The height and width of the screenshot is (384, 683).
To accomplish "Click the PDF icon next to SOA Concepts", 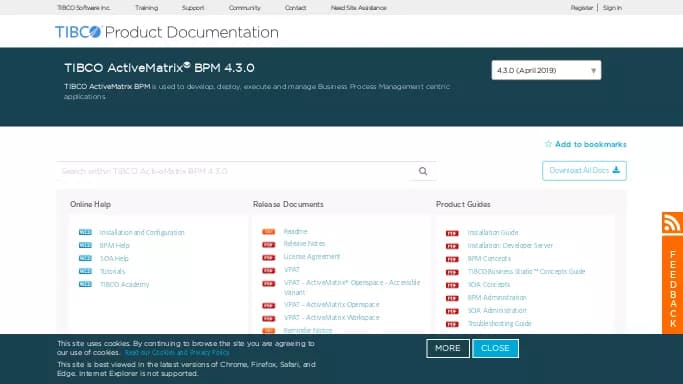I will pos(452,286).
